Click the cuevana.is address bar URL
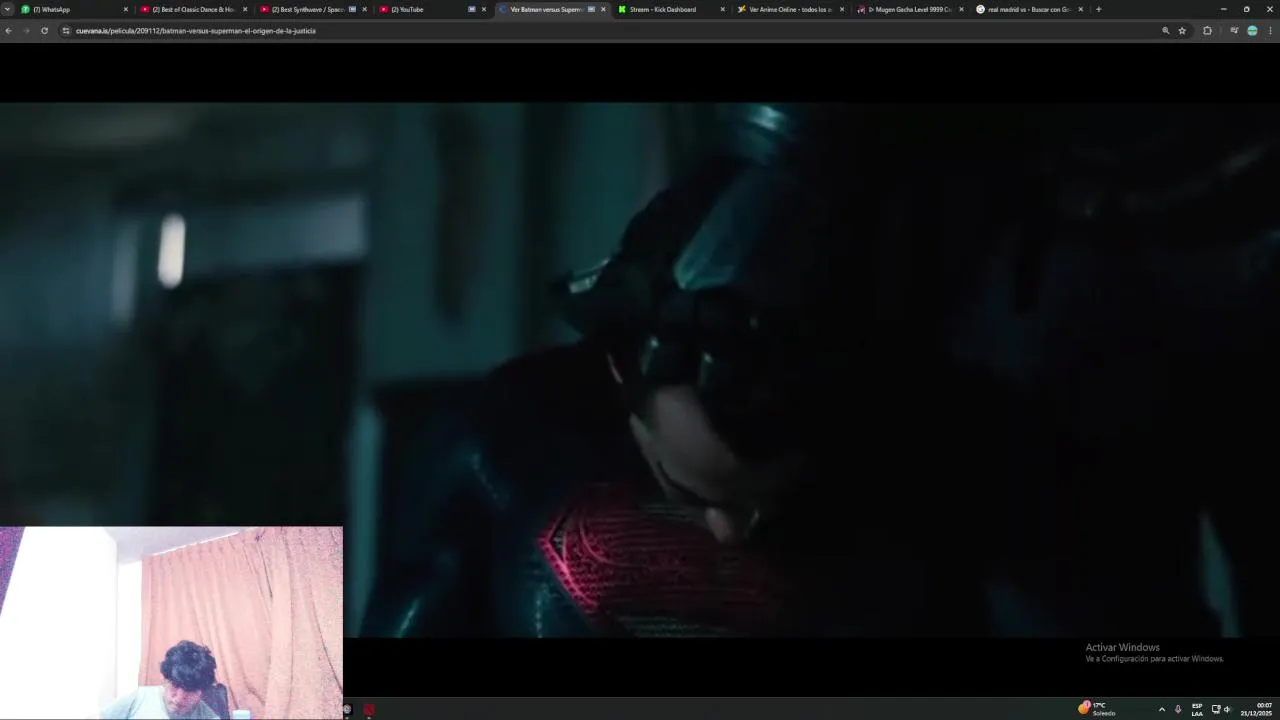The width and height of the screenshot is (1280, 720). 196,31
